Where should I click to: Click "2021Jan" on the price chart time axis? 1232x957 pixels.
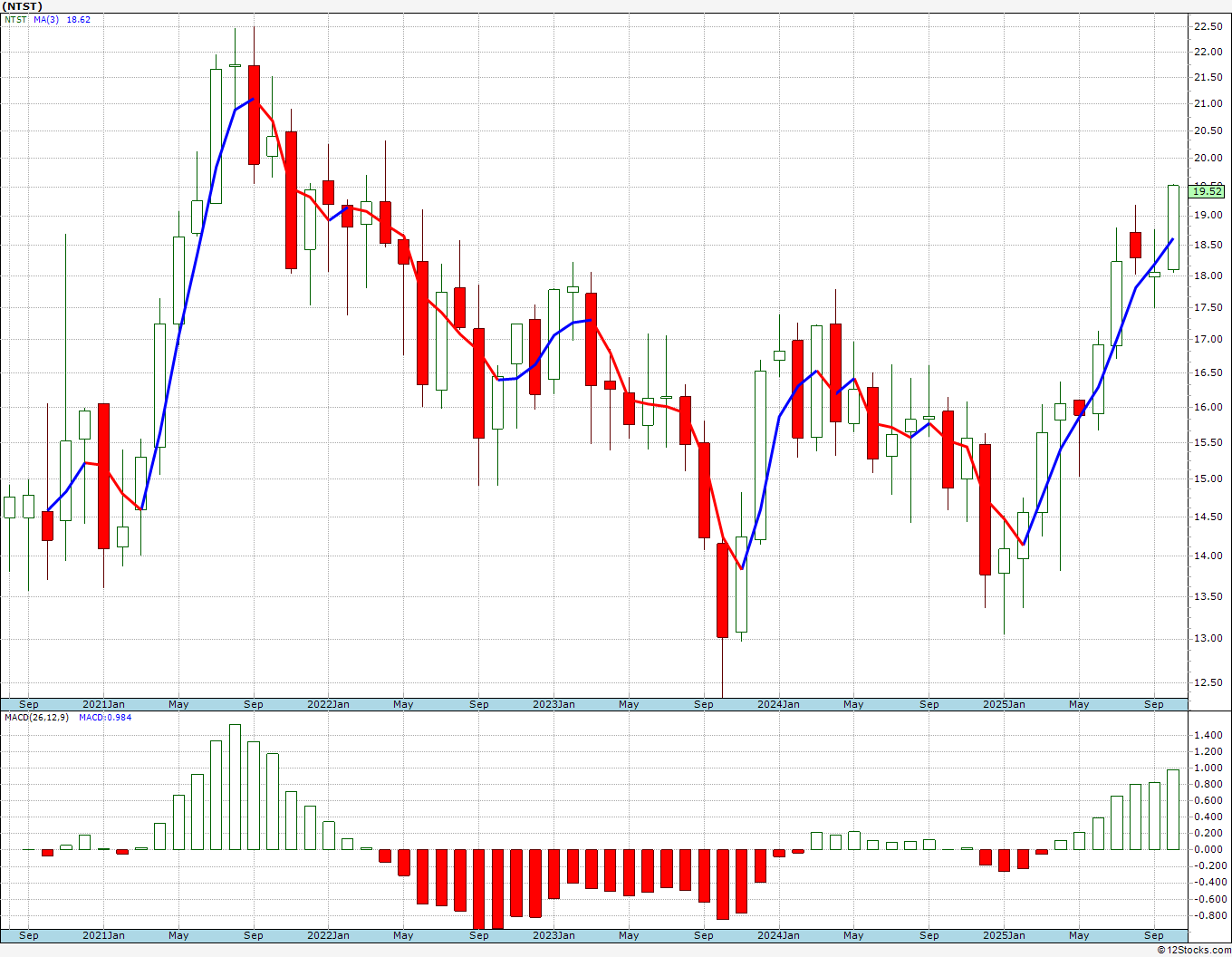click(103, 704)
